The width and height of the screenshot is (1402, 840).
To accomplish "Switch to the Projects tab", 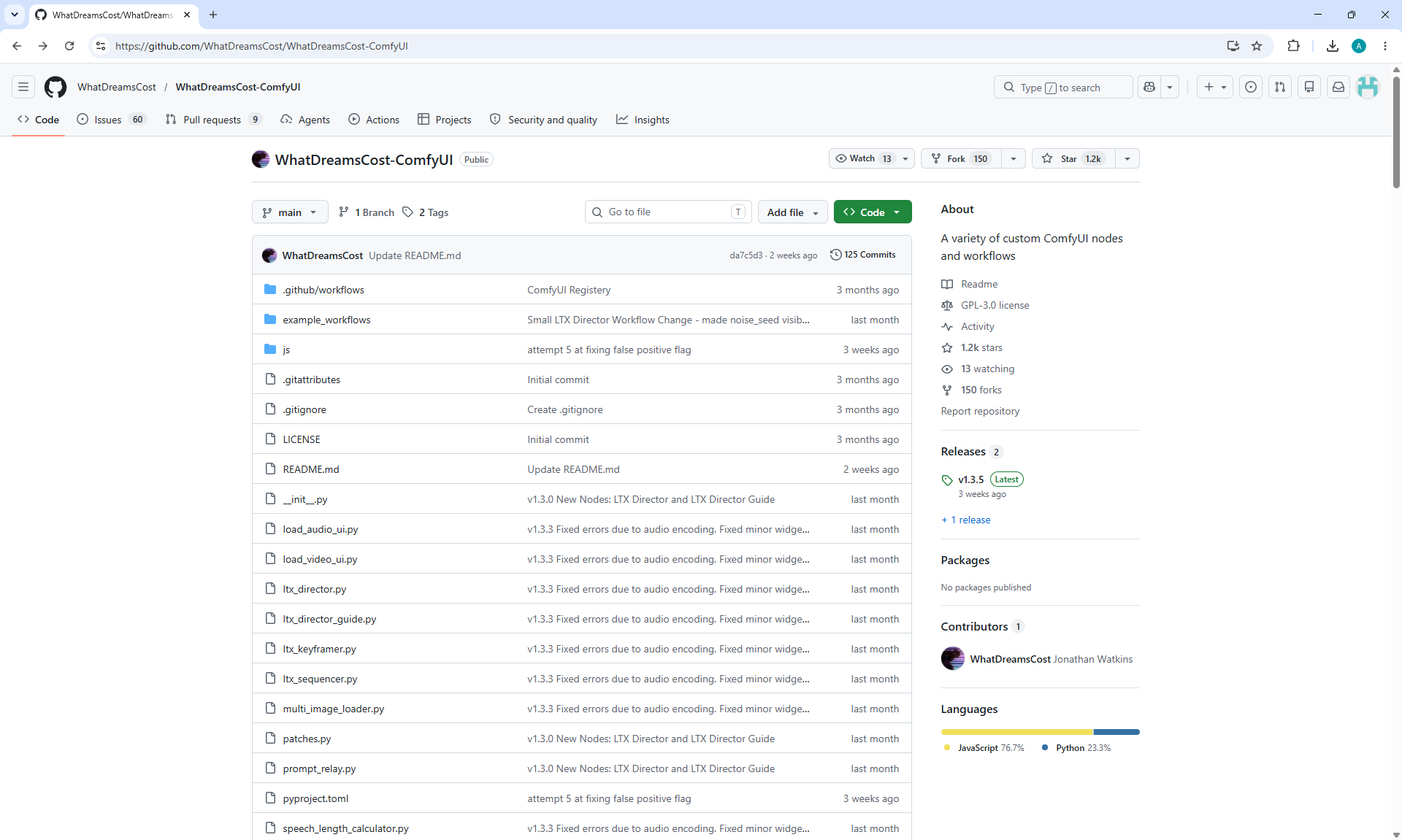I will [445, 120].
